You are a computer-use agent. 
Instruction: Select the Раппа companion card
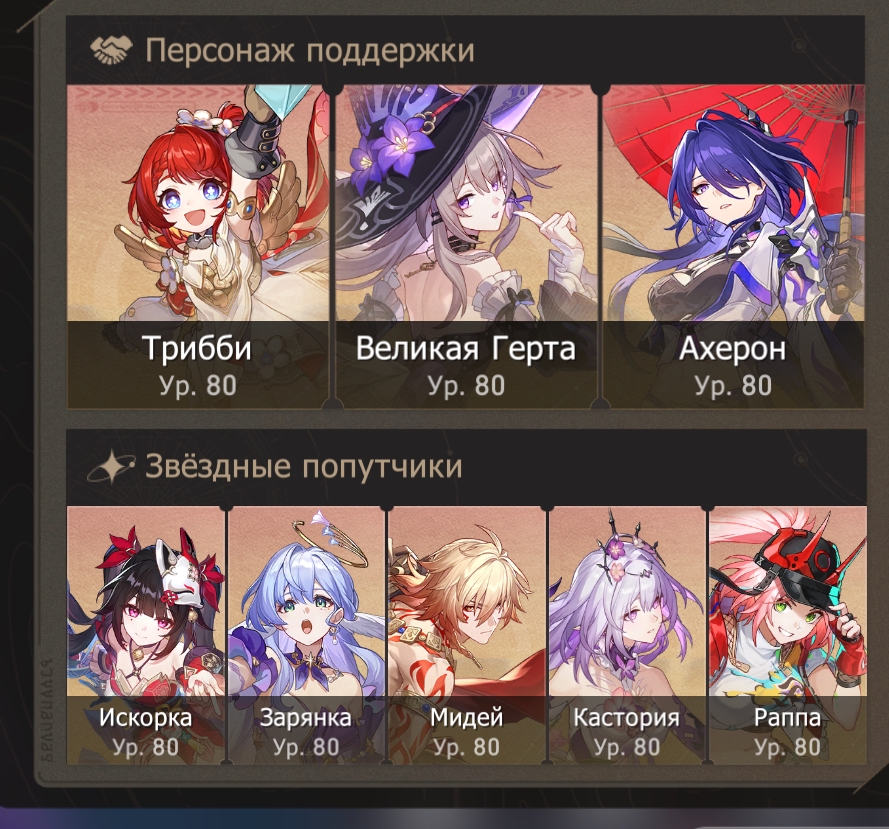[x=788, y=635]
